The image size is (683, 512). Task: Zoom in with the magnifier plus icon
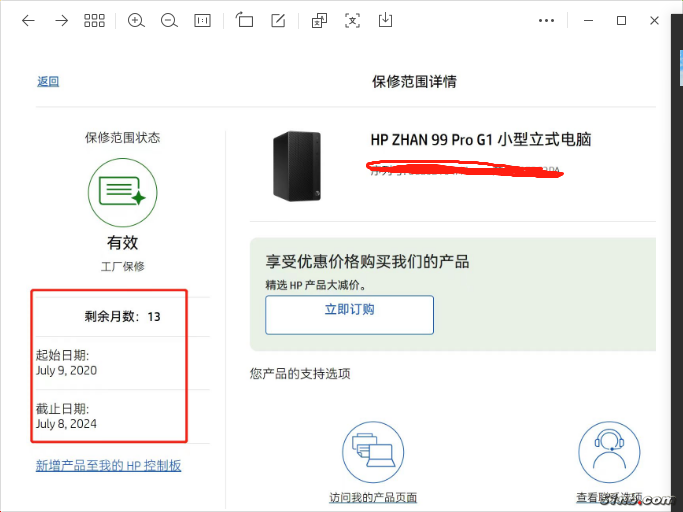click(136, 20)
